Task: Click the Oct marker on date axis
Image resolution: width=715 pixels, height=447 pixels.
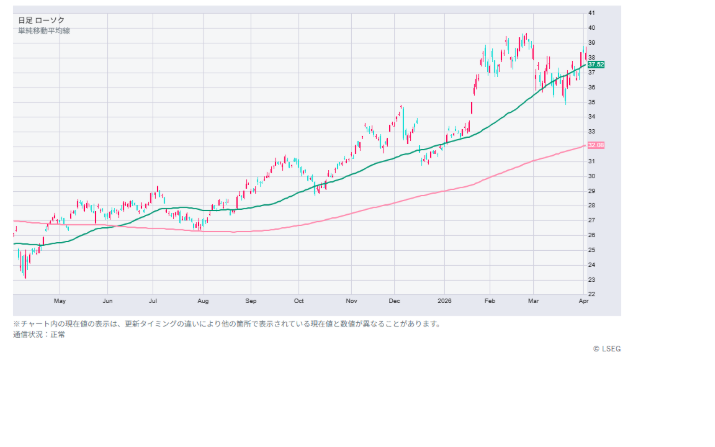Action: click(x=298, y=300)
